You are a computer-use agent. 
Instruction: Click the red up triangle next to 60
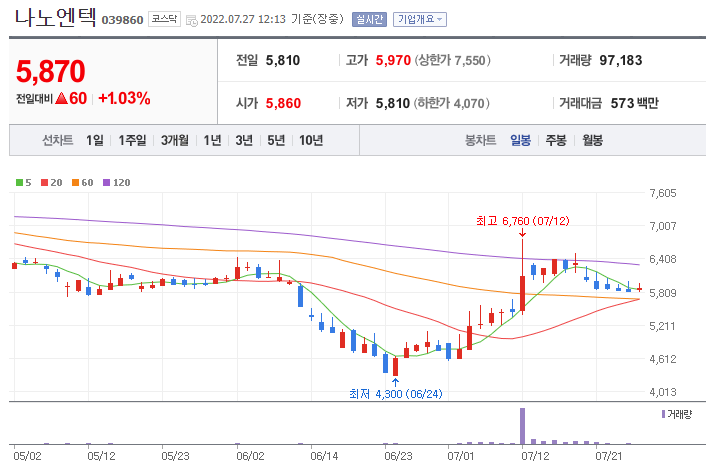[61, 98]
